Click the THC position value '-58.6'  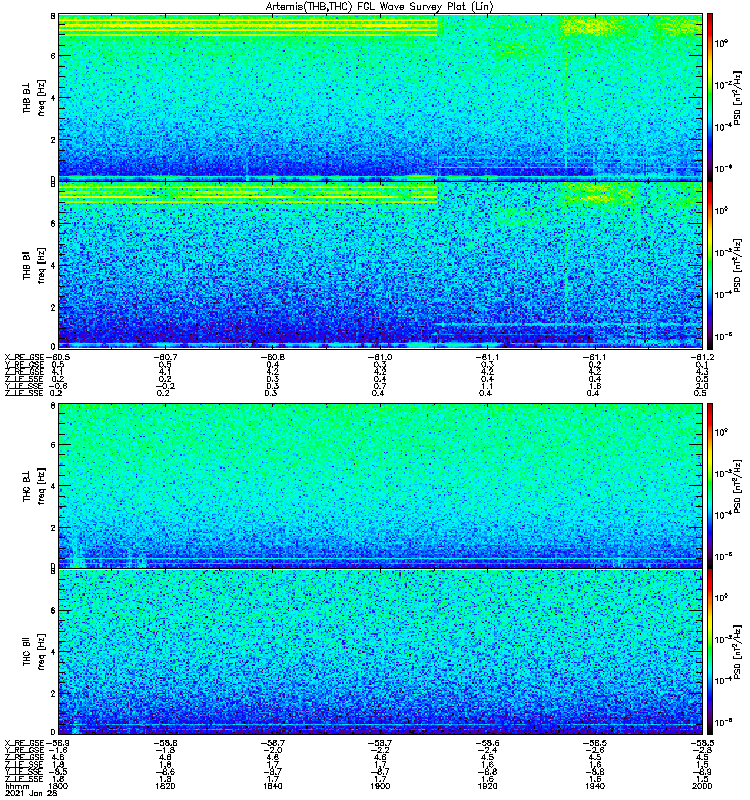[x=487, y=743]
